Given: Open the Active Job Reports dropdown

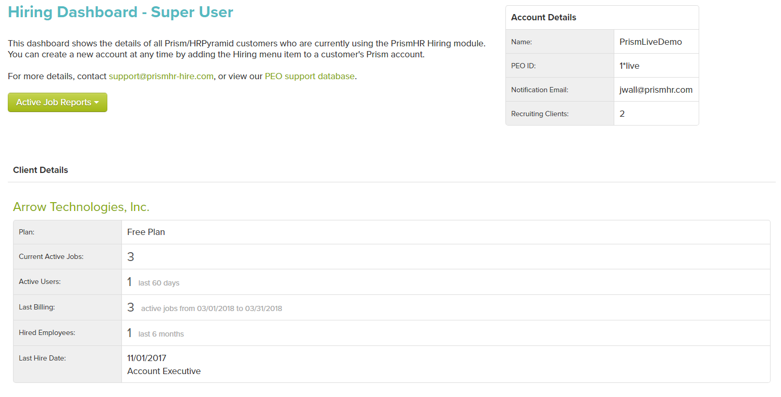Looking at the screenshot, I should click(x=57, y=102).
